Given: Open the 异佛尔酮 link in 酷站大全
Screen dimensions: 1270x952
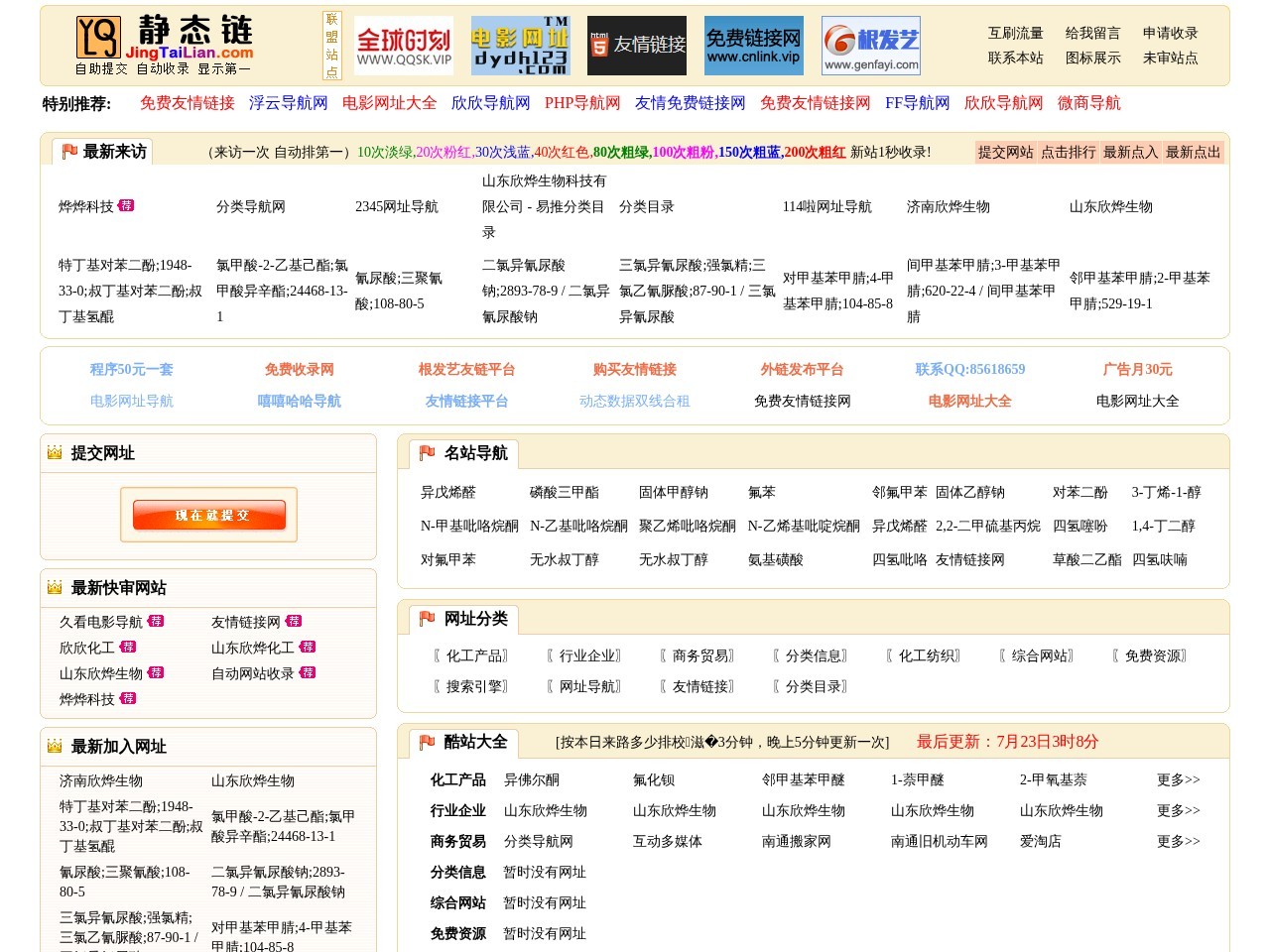Looking at the screenshot, I should coord(532,779).
